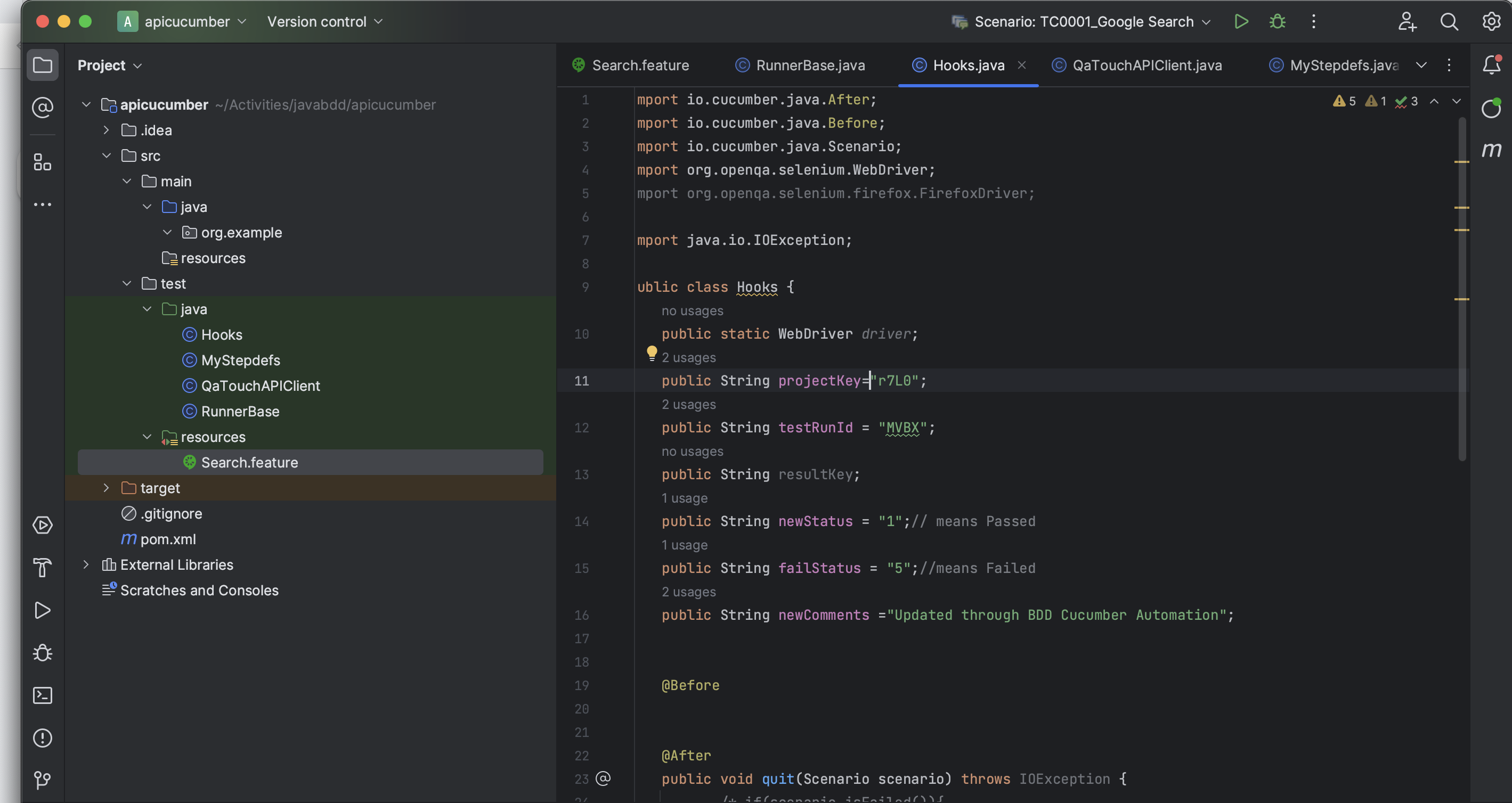Open the coverage tool icon in right sidebar
Screen dimensions: 1512x803
(x=1491, y=108)
